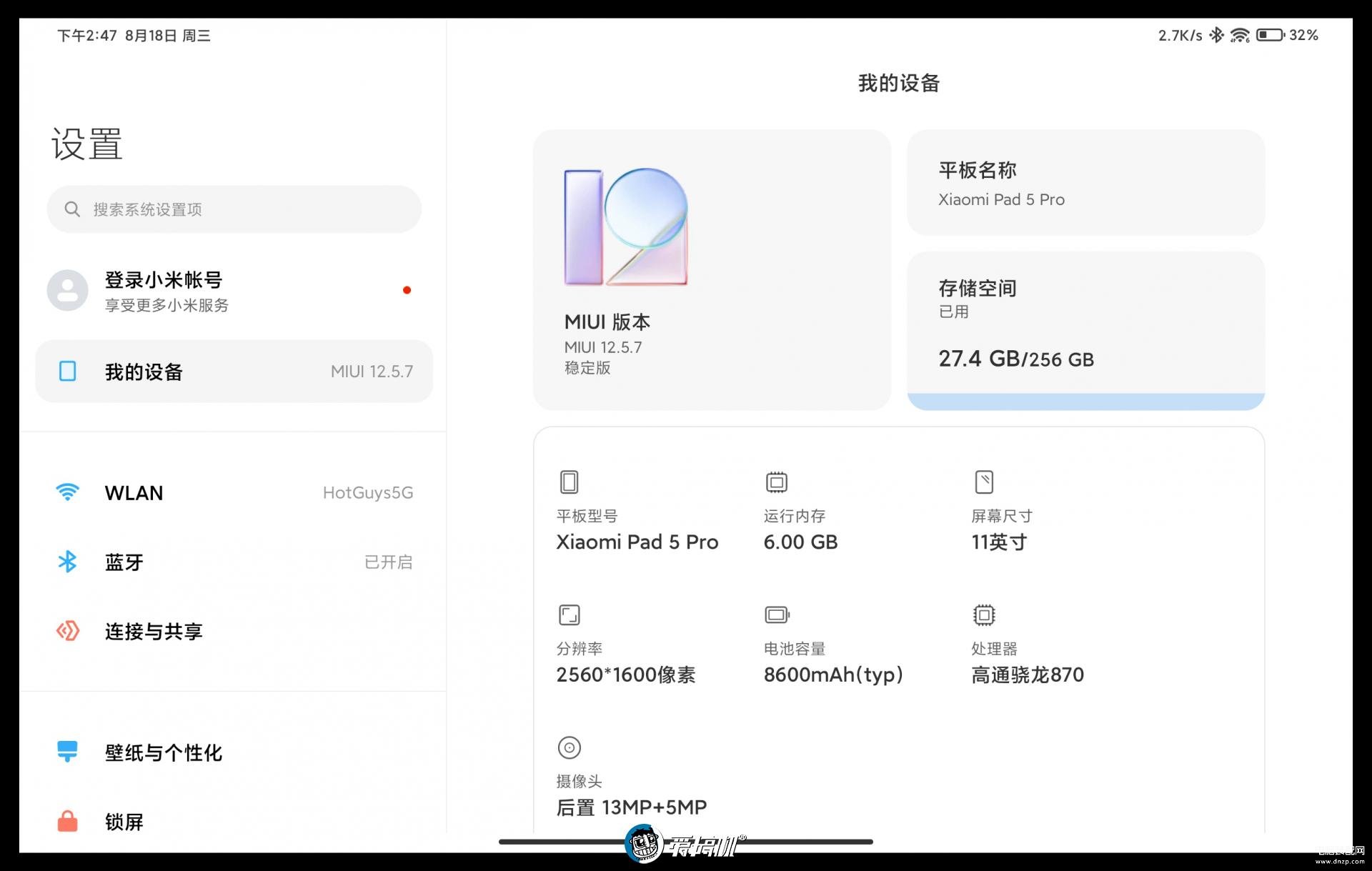
Task: Click the 壁纸与个性化 paint icon
Action: [x=68, y=752]
